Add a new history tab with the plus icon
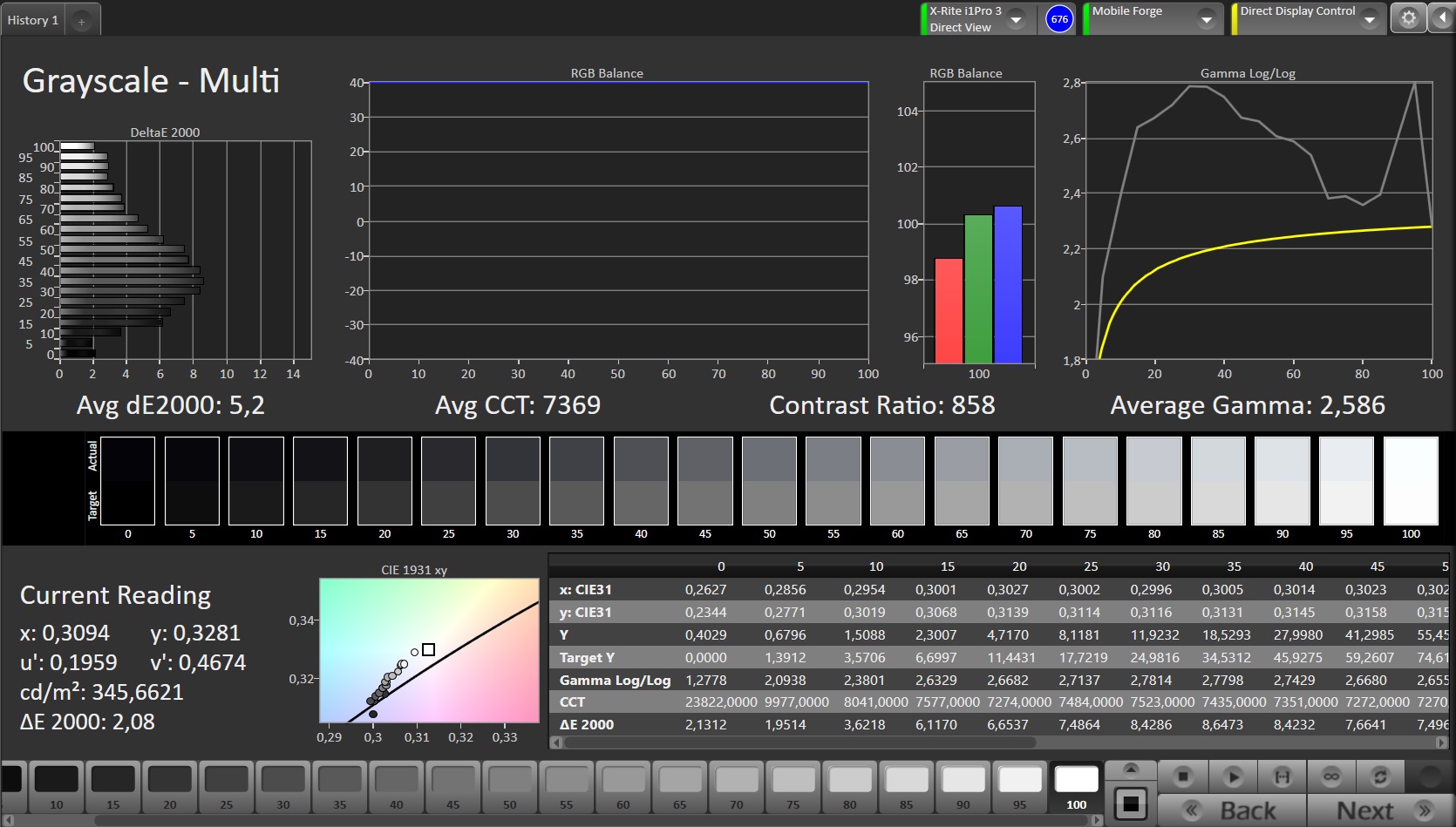This screenshot has height=827, width=1456. coord(81,21)
